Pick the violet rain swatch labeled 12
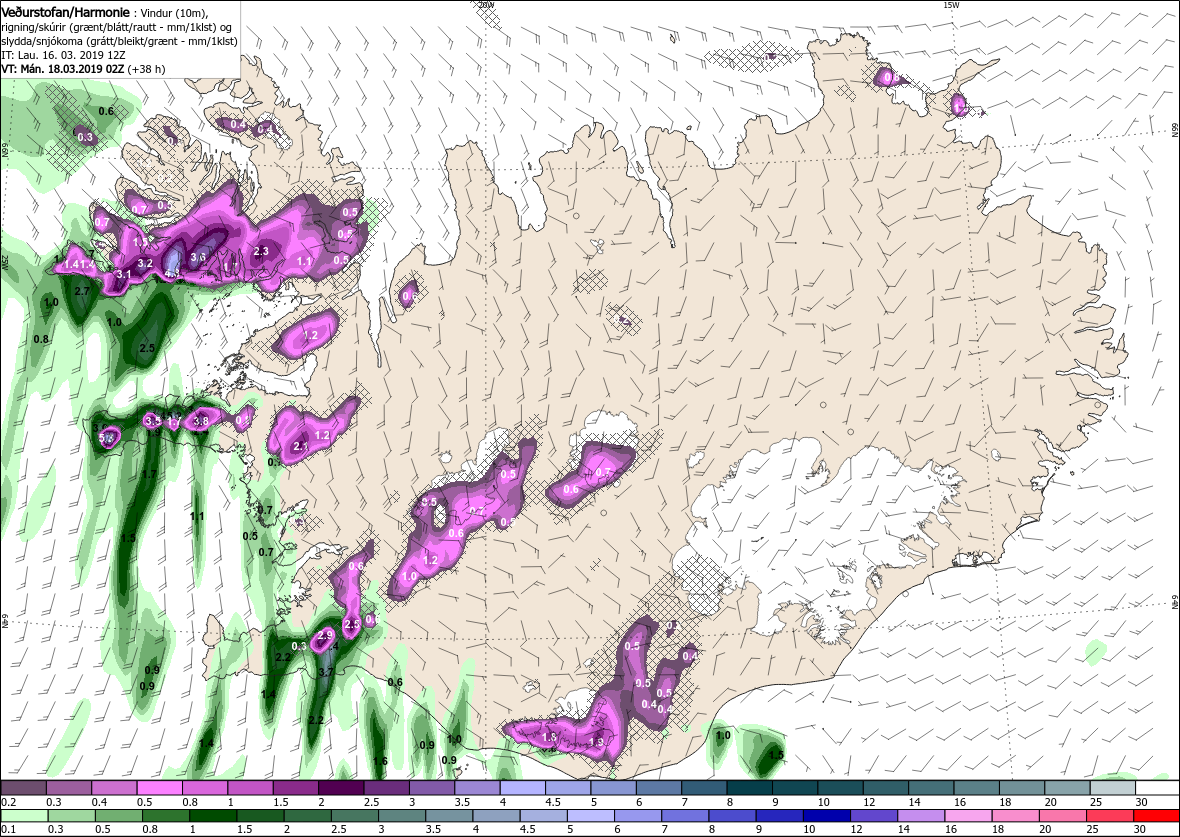Screen dimensions: 1180x837 pos(873,817)
